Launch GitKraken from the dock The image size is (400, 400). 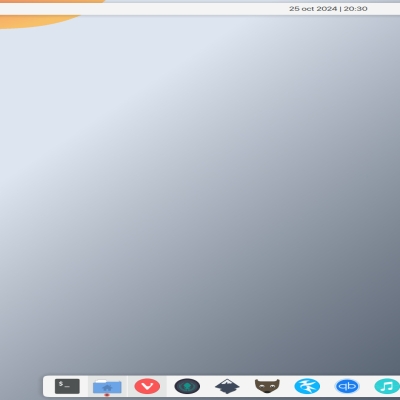[x=187, y=386]
